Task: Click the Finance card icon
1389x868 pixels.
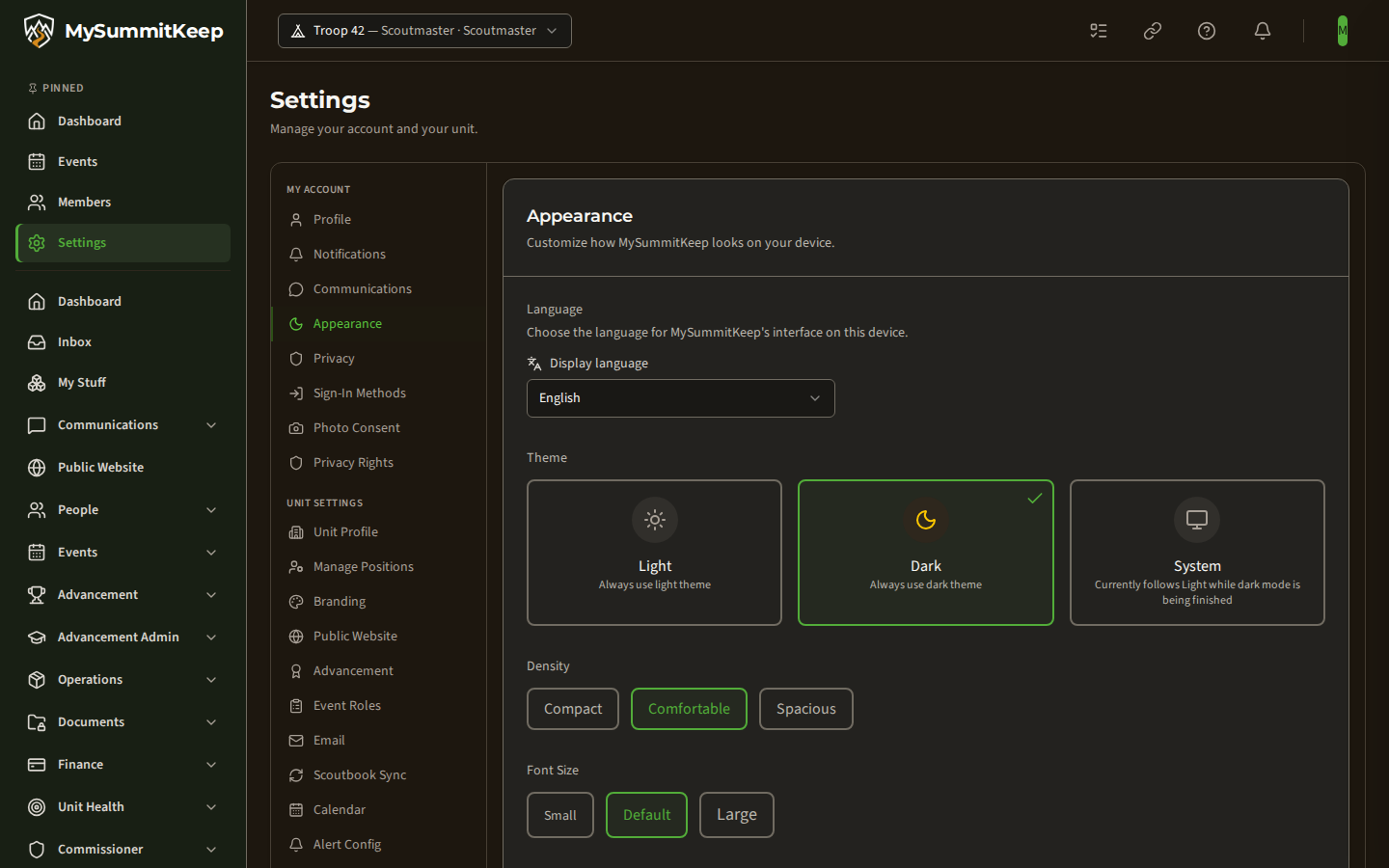Action: [x=37, y=765]
